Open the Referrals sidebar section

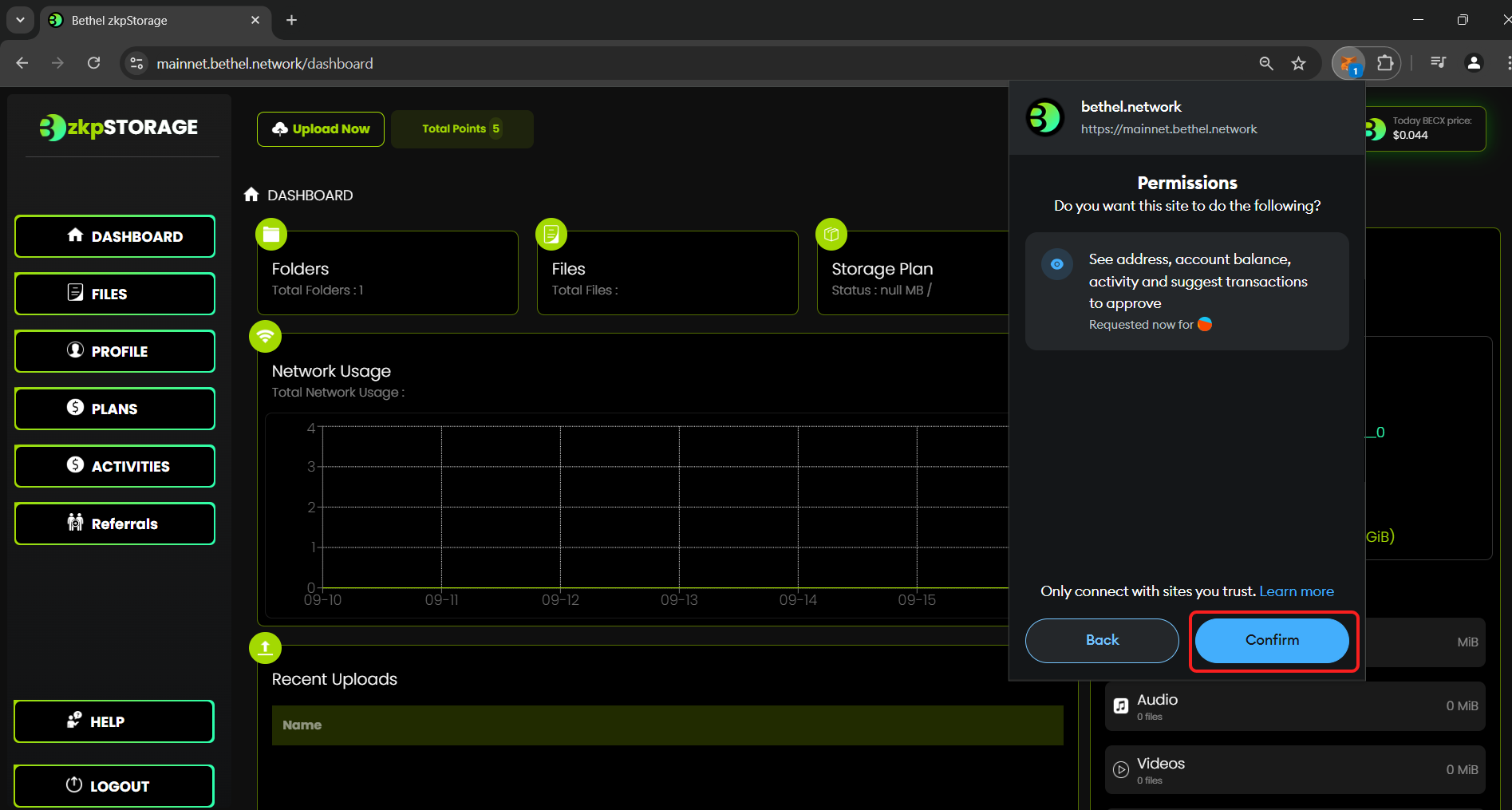tap(115, 524)
